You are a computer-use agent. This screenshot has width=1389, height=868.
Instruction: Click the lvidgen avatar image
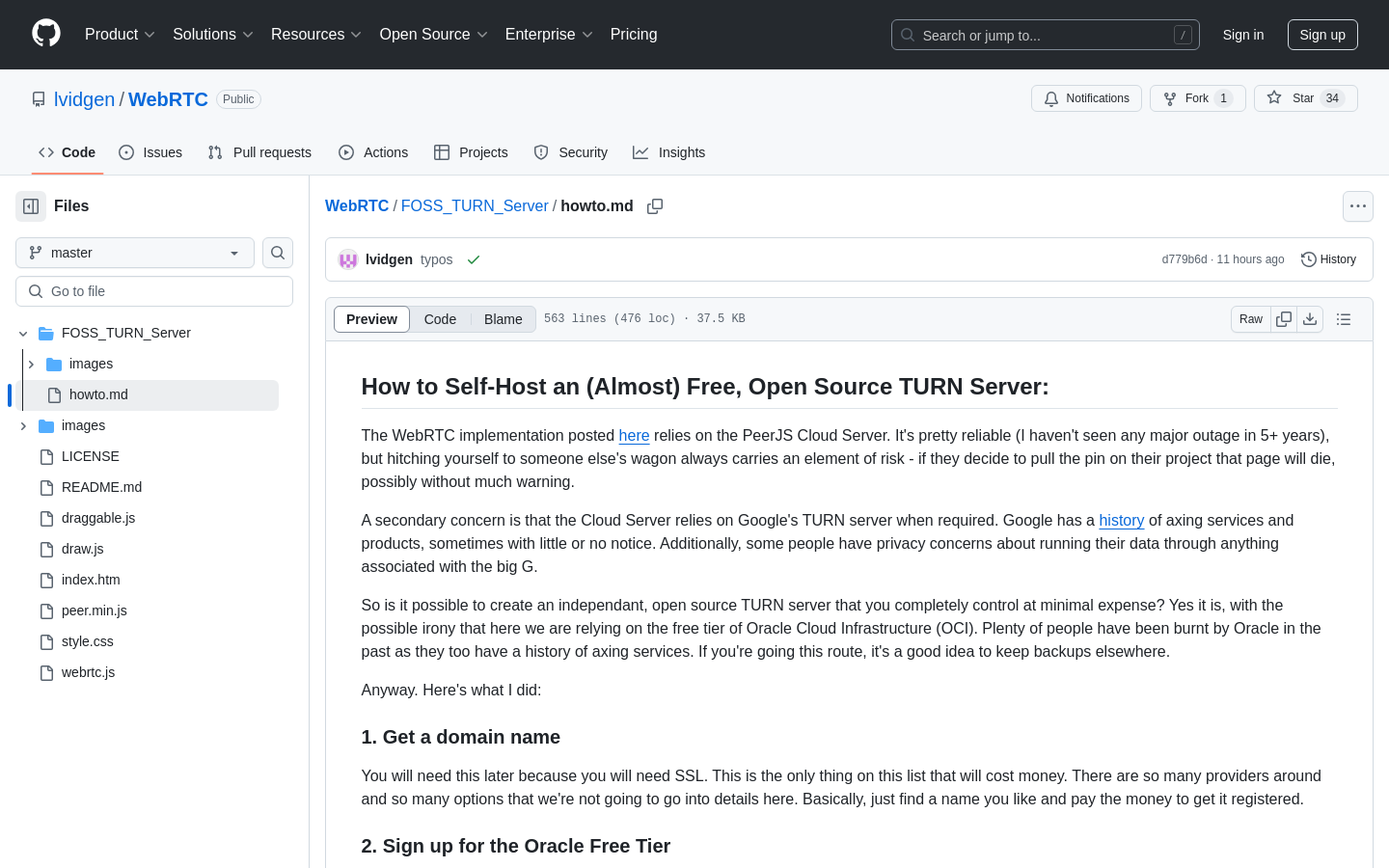[348, 259]
